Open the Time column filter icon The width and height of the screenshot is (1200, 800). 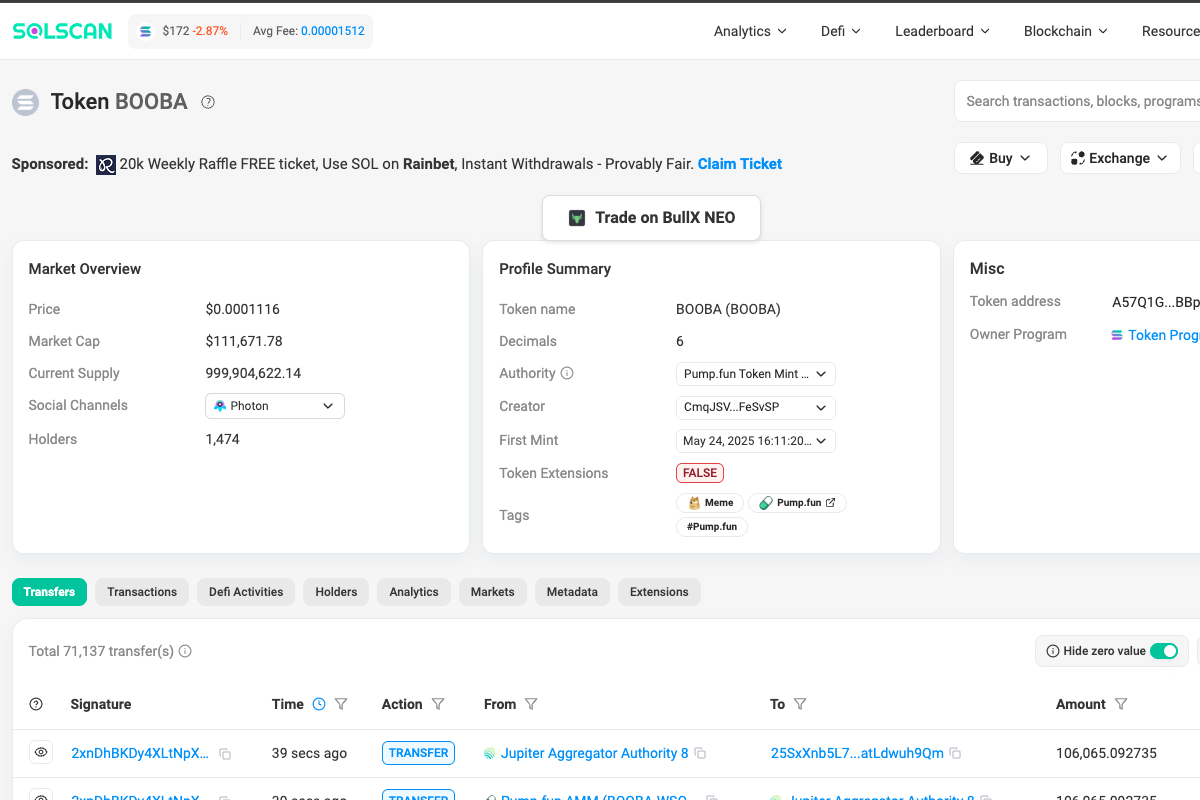click(x=341, y=704)
